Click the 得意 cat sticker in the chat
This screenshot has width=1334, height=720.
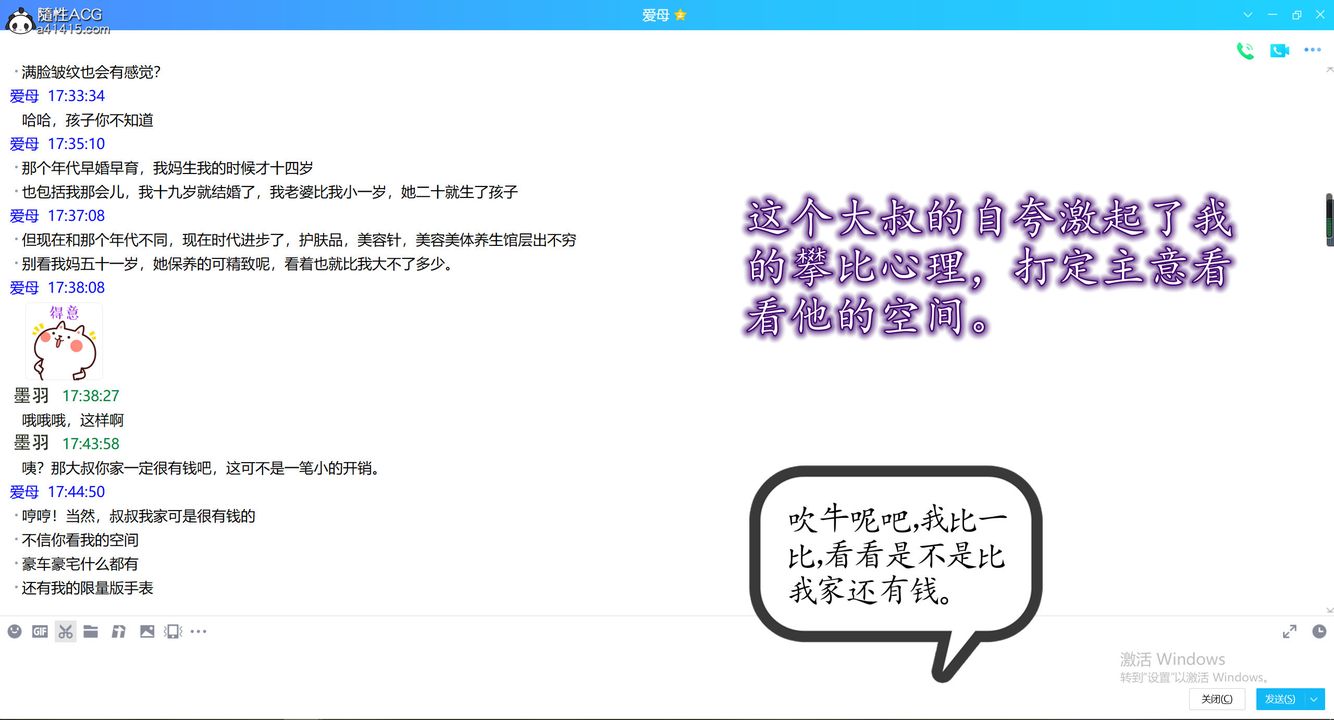[63, 342]
